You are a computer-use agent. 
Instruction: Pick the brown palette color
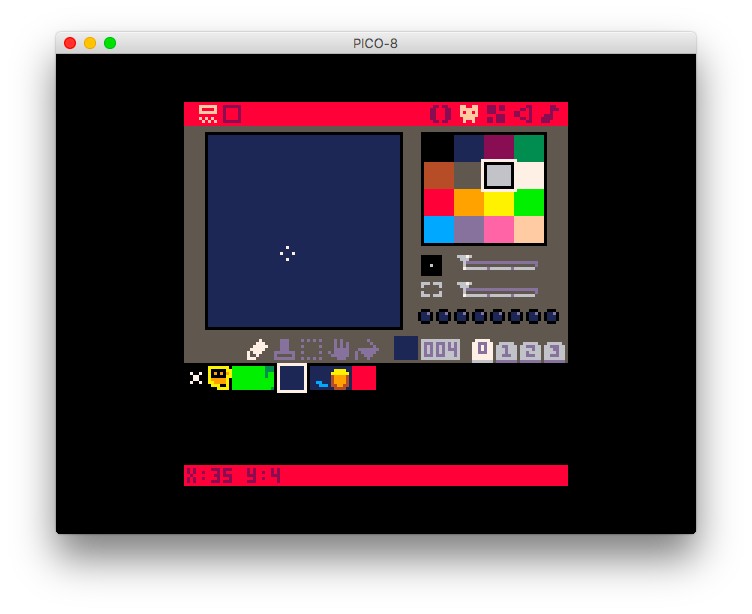click(439, 176)
